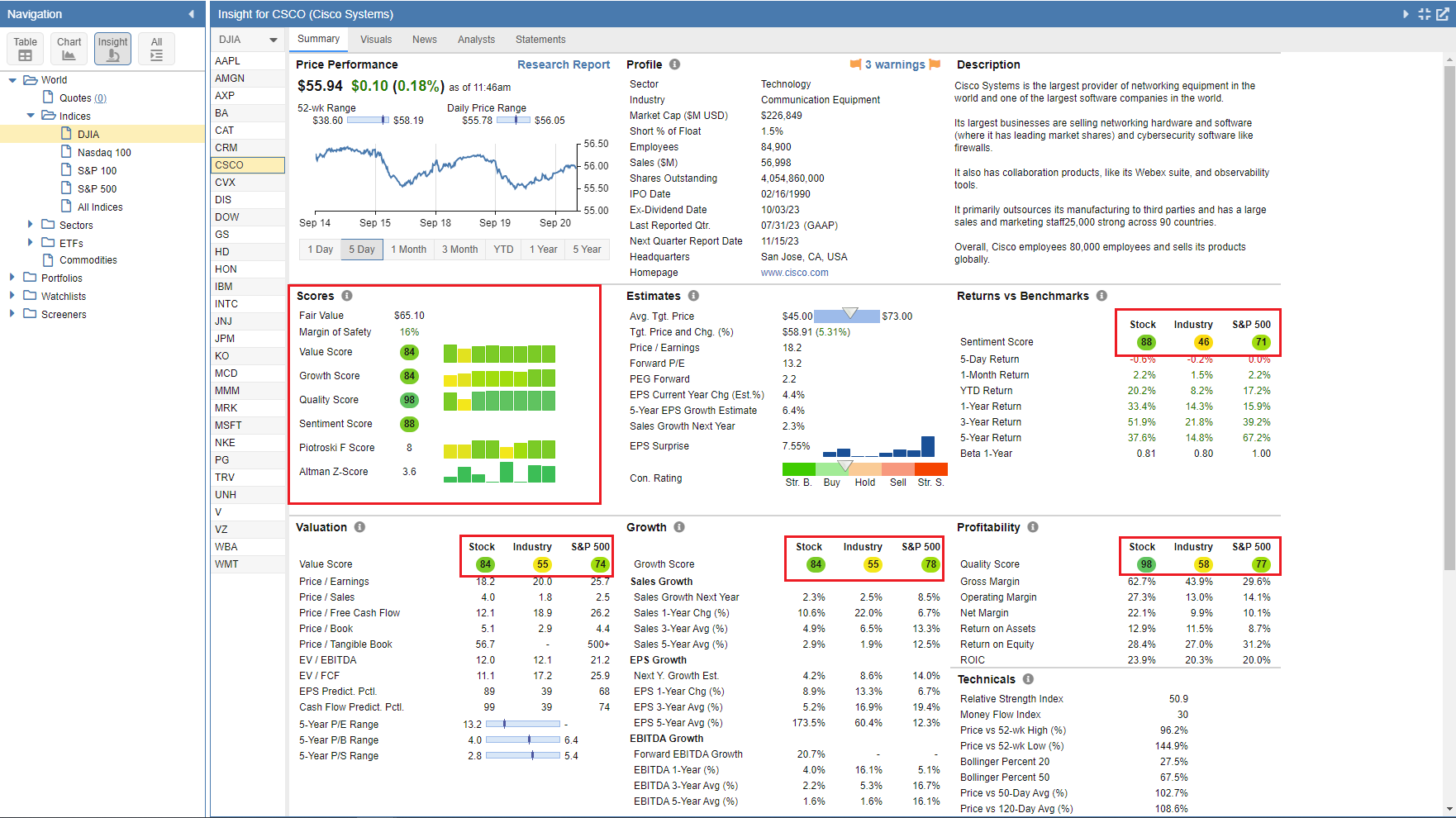
Task: Open the Statements tab
Action: 540,40
